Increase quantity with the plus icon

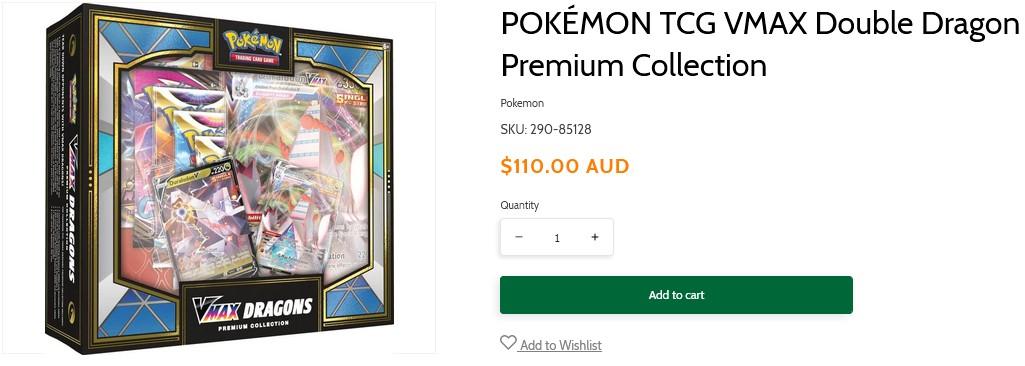594,237
